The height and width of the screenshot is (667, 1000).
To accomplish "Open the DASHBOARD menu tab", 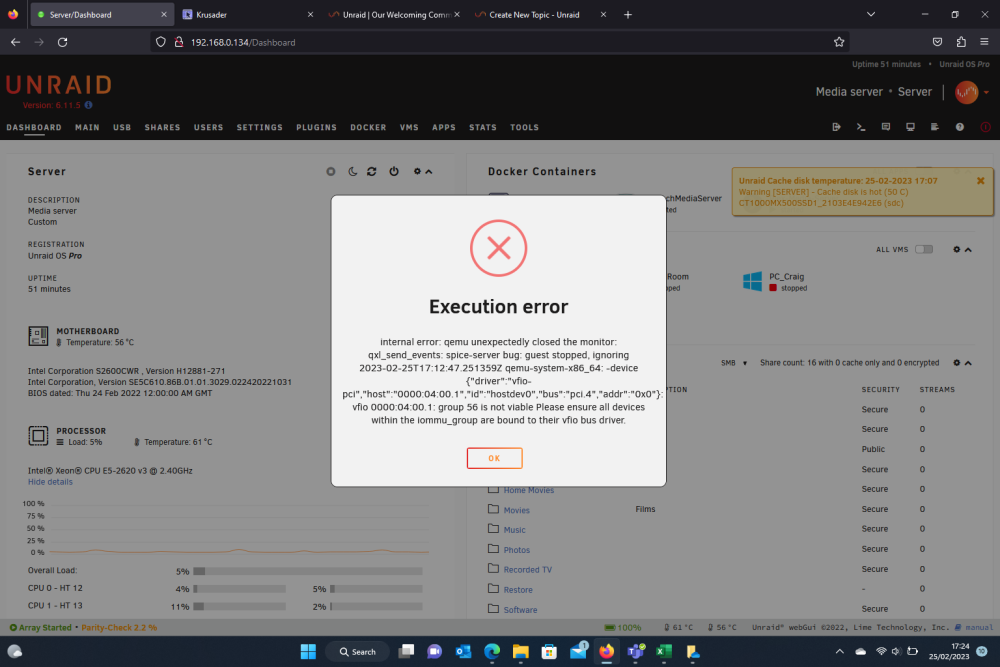I will coord(34,128).
